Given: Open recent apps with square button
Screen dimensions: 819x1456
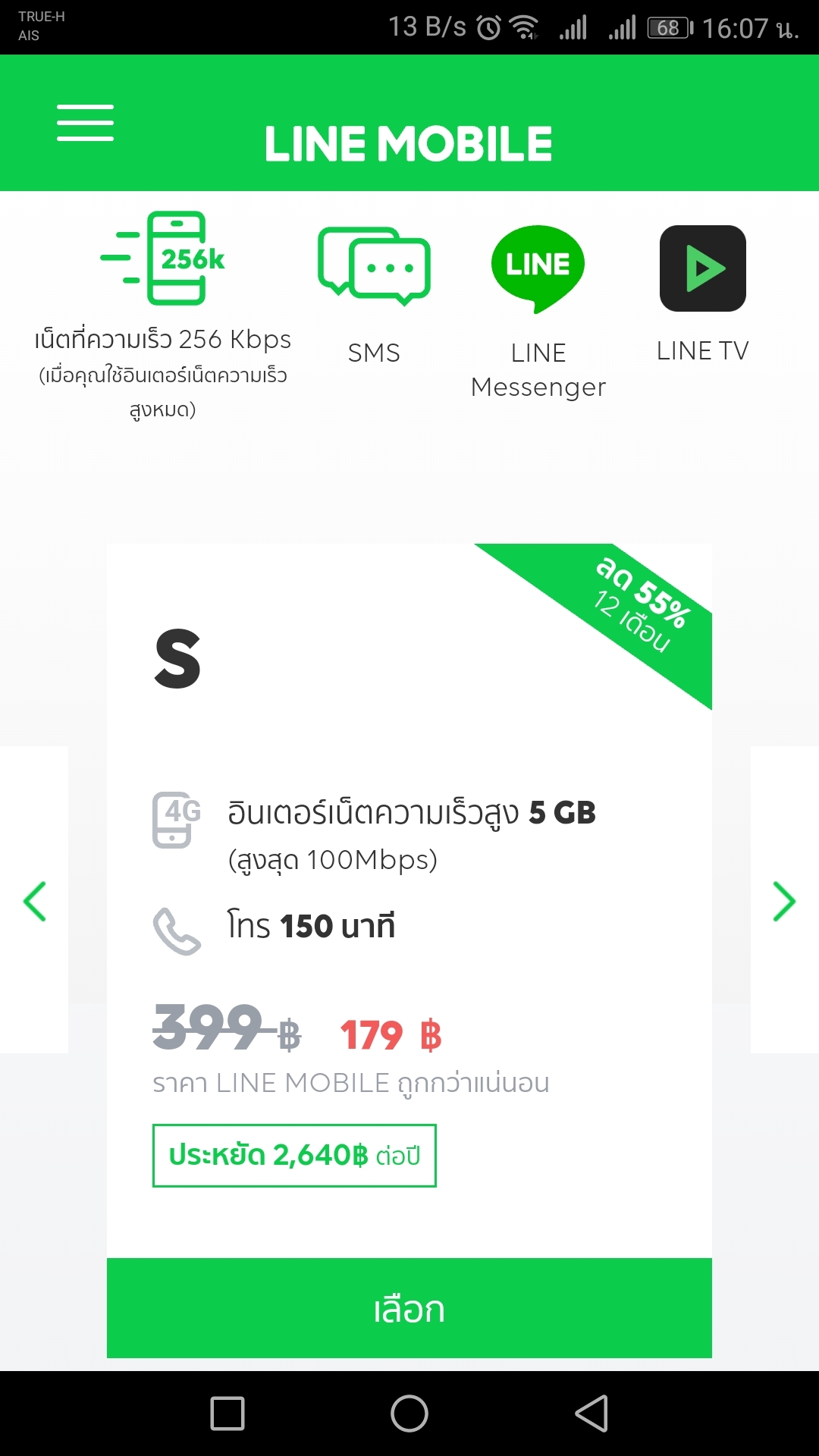Looking at the screenshot, I should [x=227, y=1414].
